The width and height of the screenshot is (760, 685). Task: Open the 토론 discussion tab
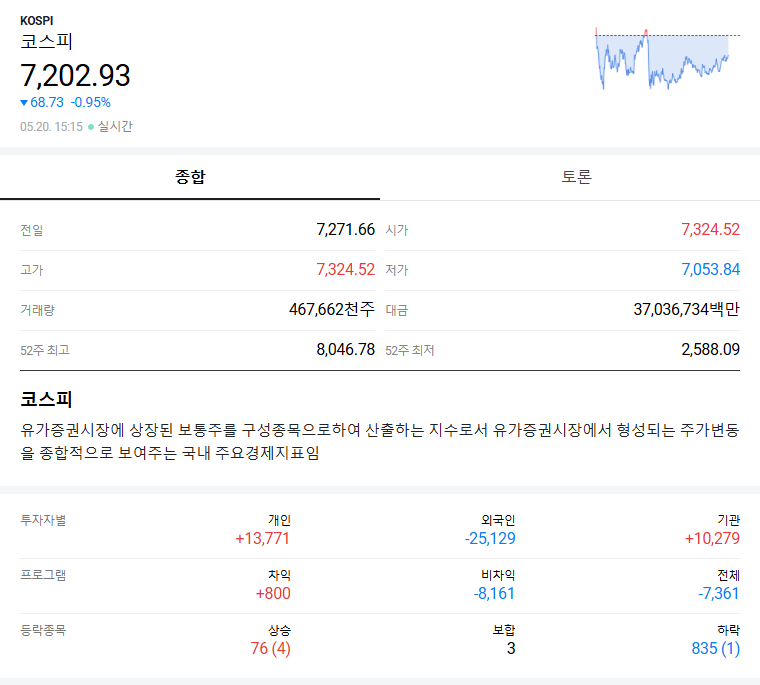576,177
